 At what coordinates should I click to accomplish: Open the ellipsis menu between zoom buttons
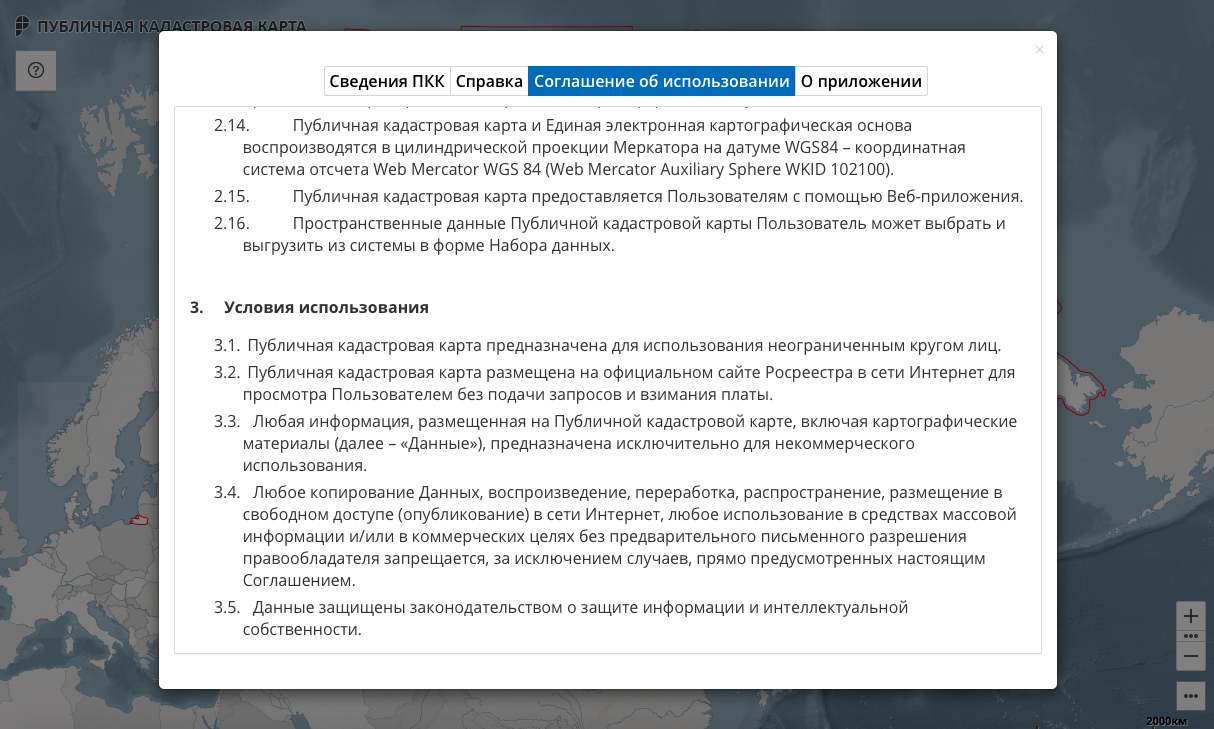(x=1191, y=635)
